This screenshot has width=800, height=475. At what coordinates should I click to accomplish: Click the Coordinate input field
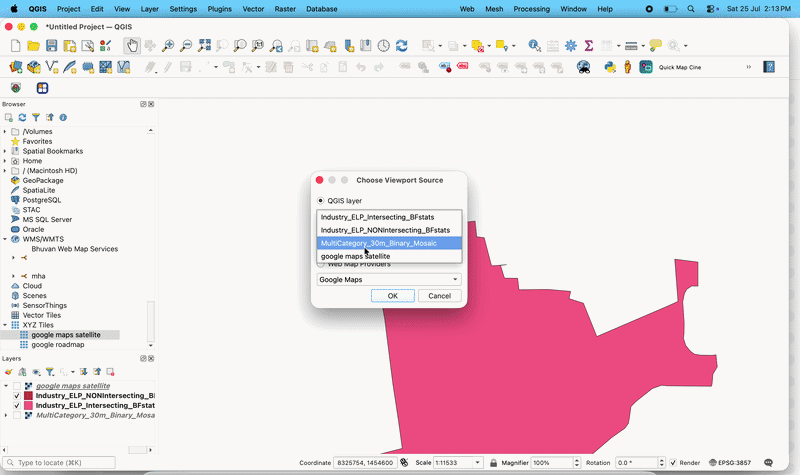pos(365,463)
